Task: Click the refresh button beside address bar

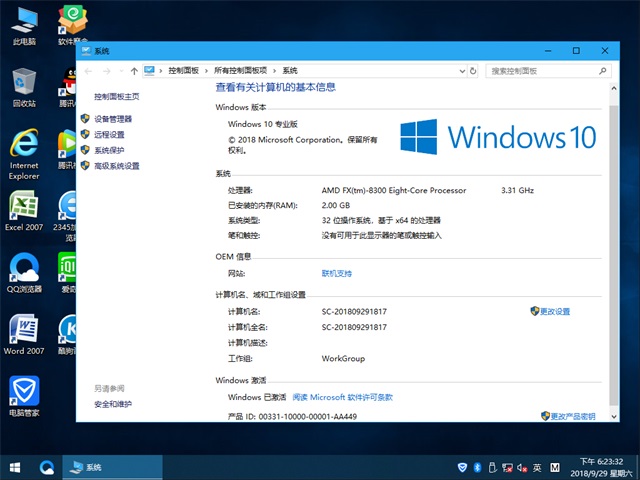Action: 474,71
